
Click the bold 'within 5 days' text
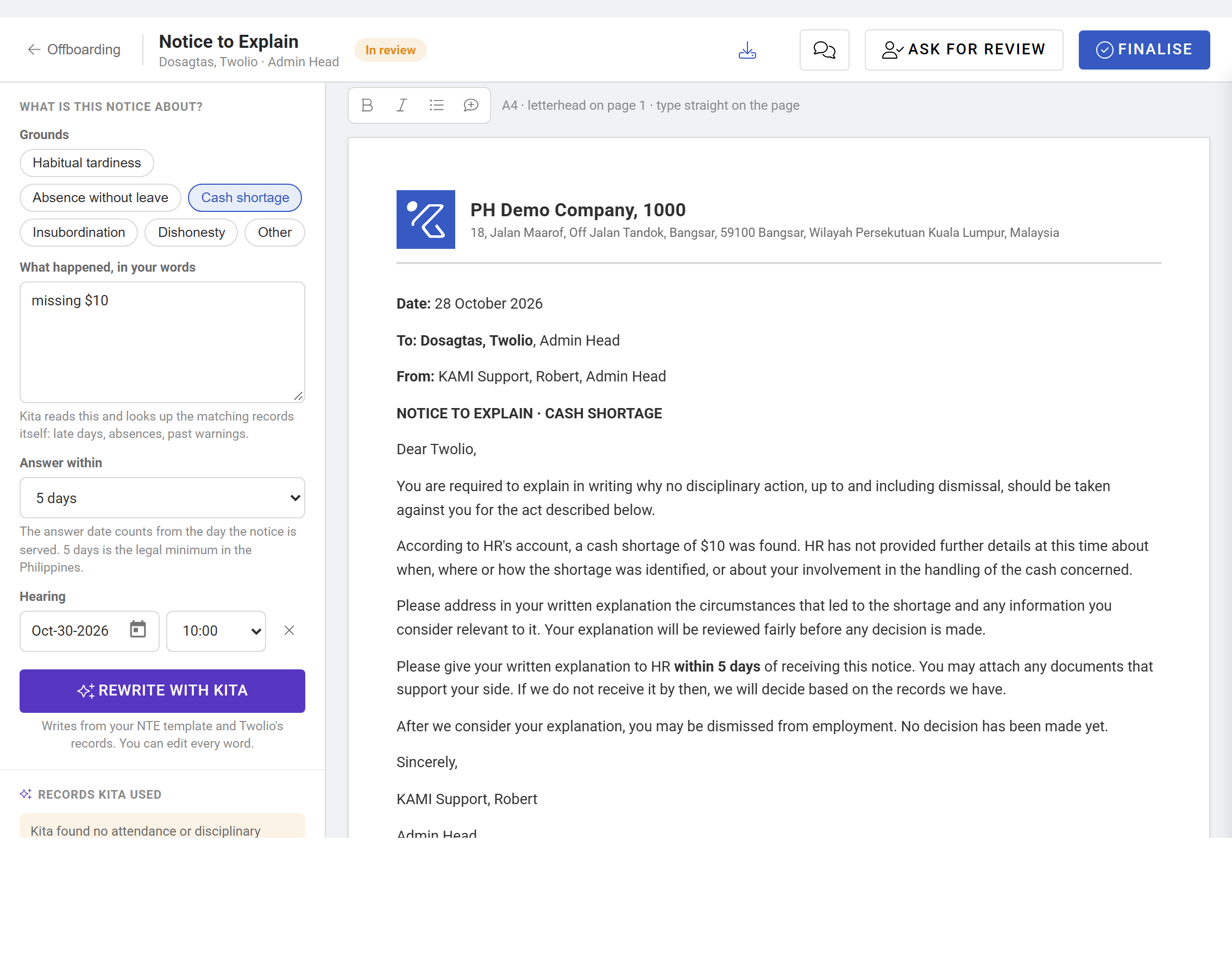click(717, 667)
